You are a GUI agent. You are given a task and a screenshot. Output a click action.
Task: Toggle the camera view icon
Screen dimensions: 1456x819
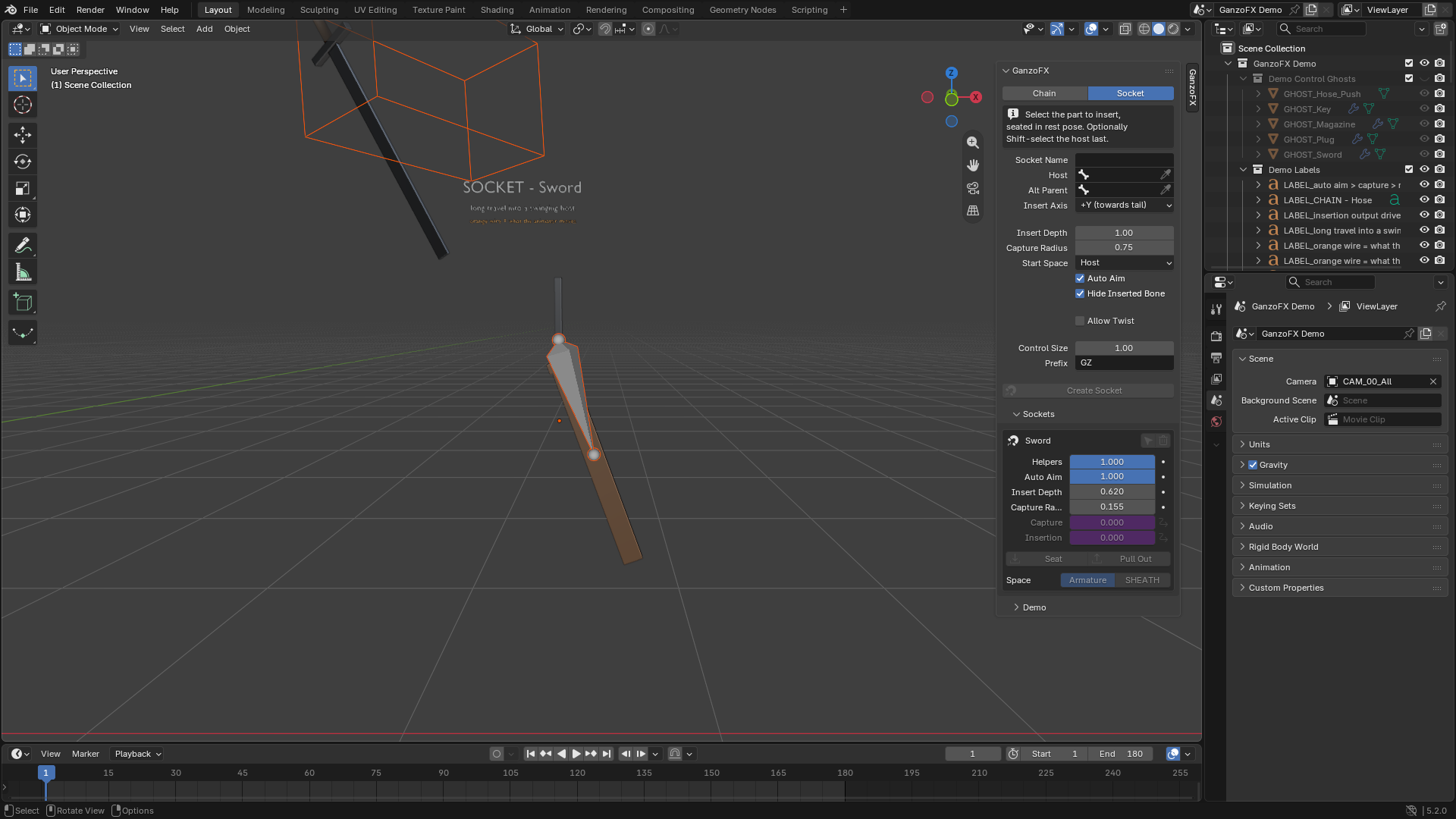[973, 188]
